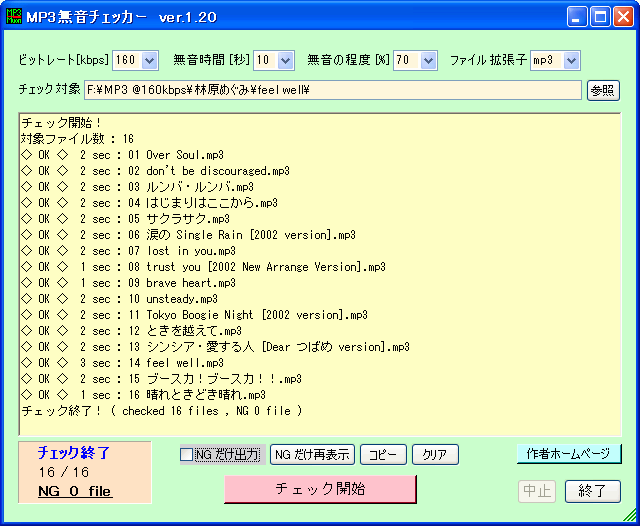Click the 'checked 16 files , NG 0 file' line

(162, 411)
